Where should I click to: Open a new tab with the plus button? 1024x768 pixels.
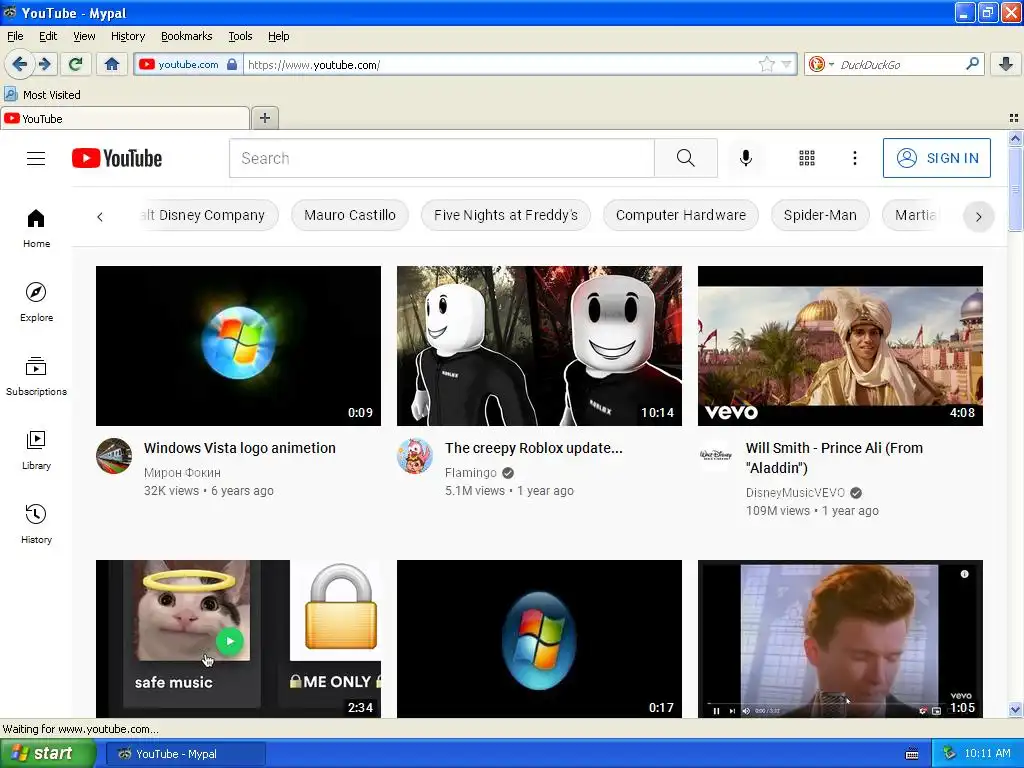pos(264,118)
